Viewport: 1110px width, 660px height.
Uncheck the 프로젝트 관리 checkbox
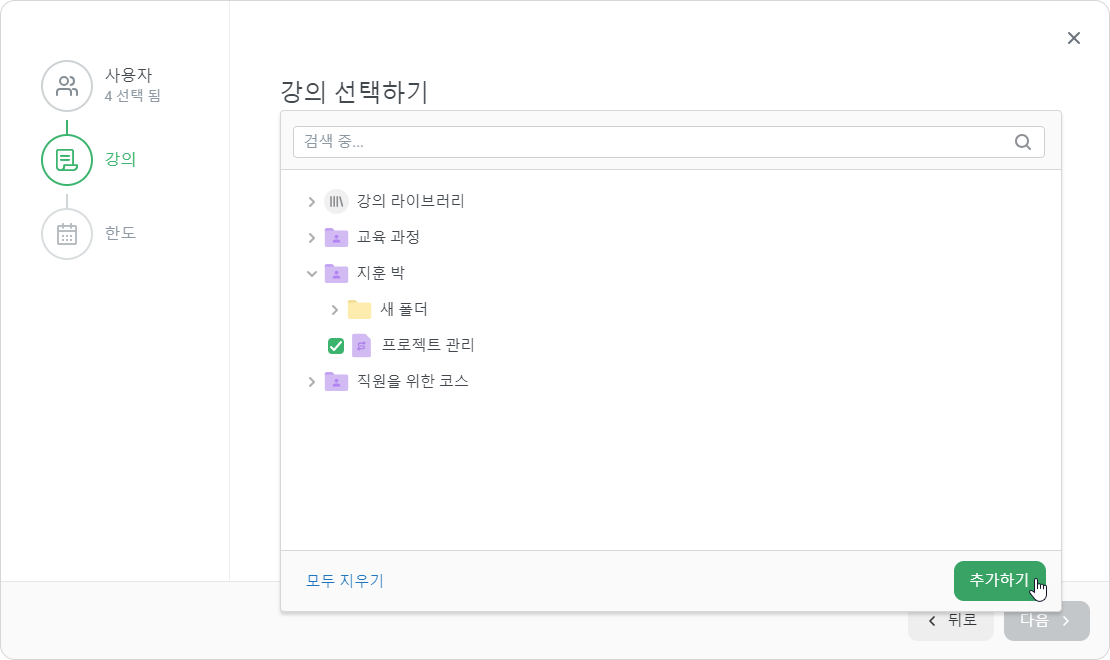point(336,346)
